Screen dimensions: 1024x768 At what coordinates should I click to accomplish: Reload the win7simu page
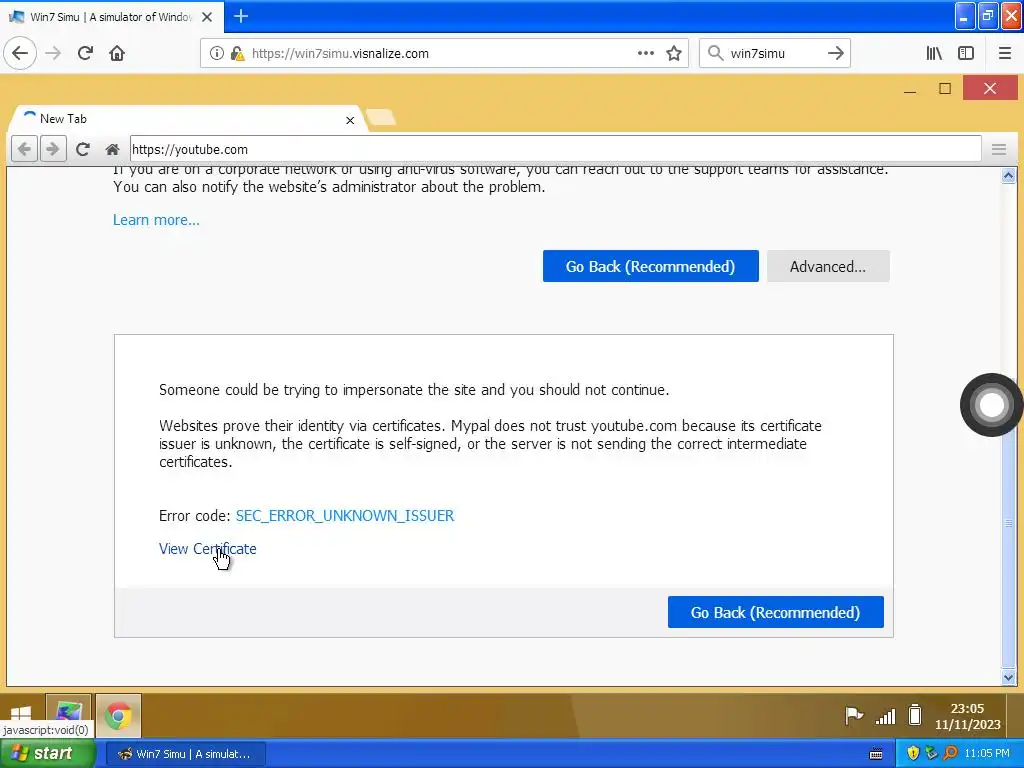pyautogui.click(x=85, y=54)
